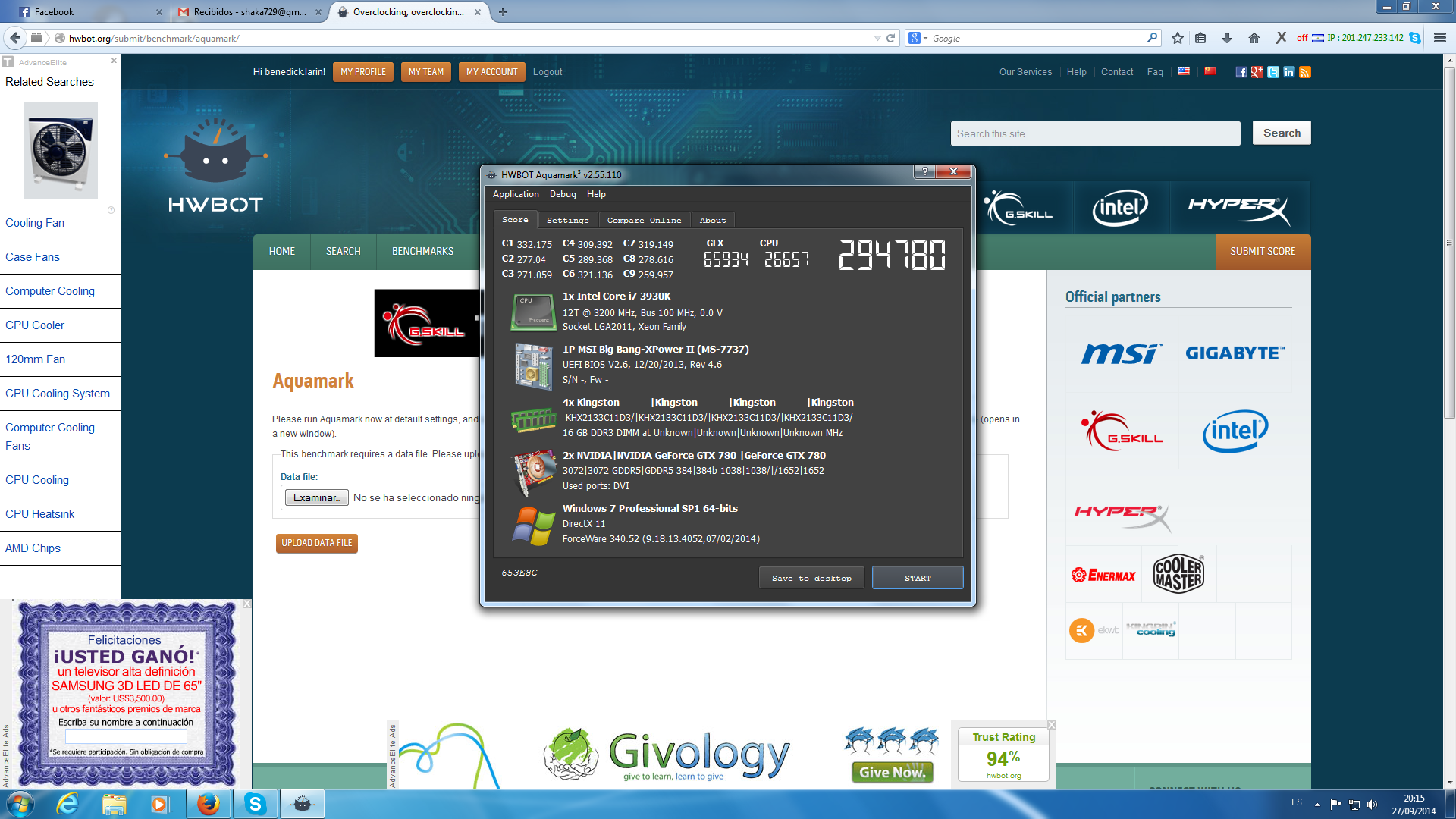Open the Windows Start menu orb

[20, 804]
